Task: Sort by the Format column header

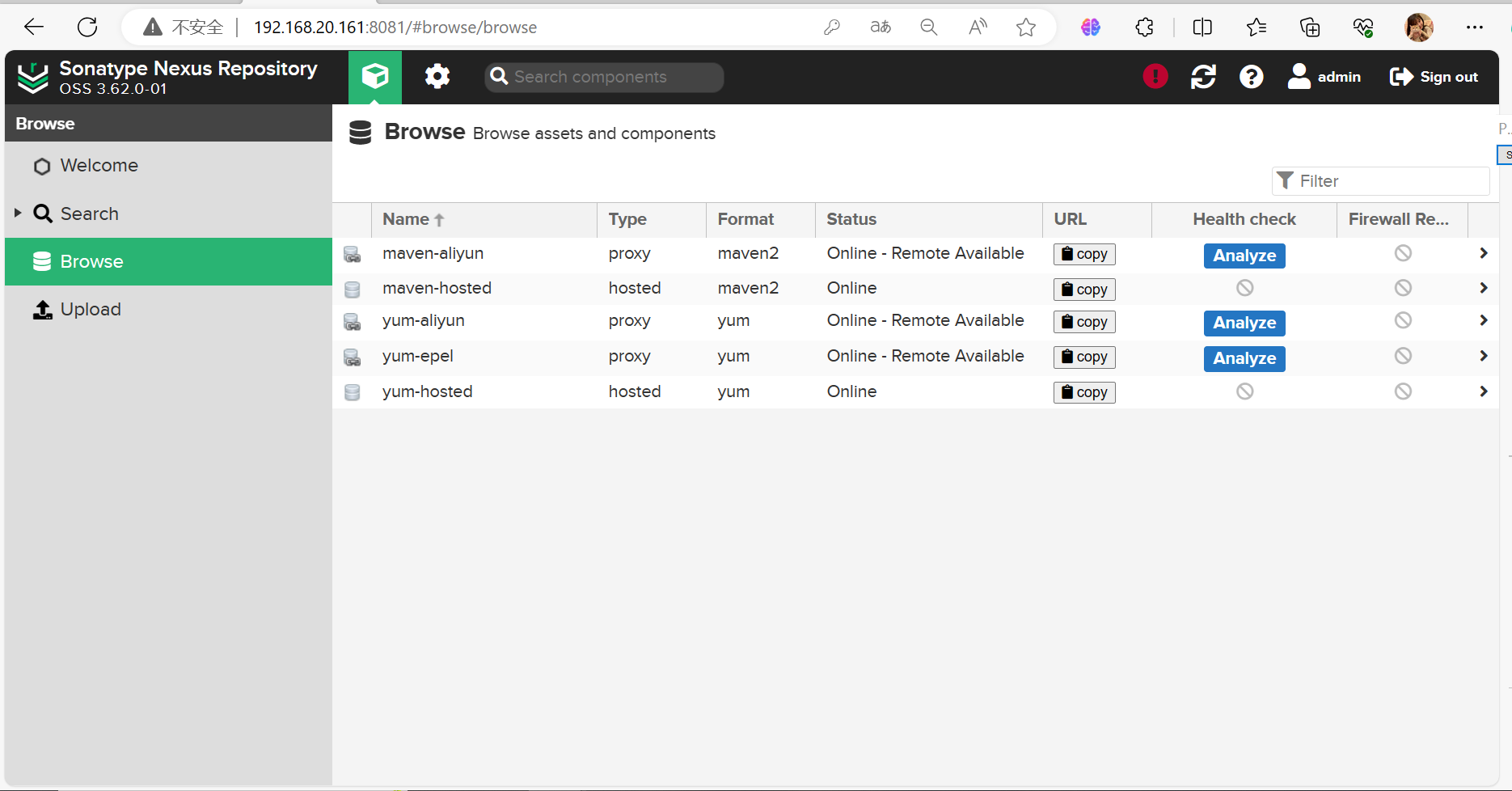Action: (x=761, y=219)
